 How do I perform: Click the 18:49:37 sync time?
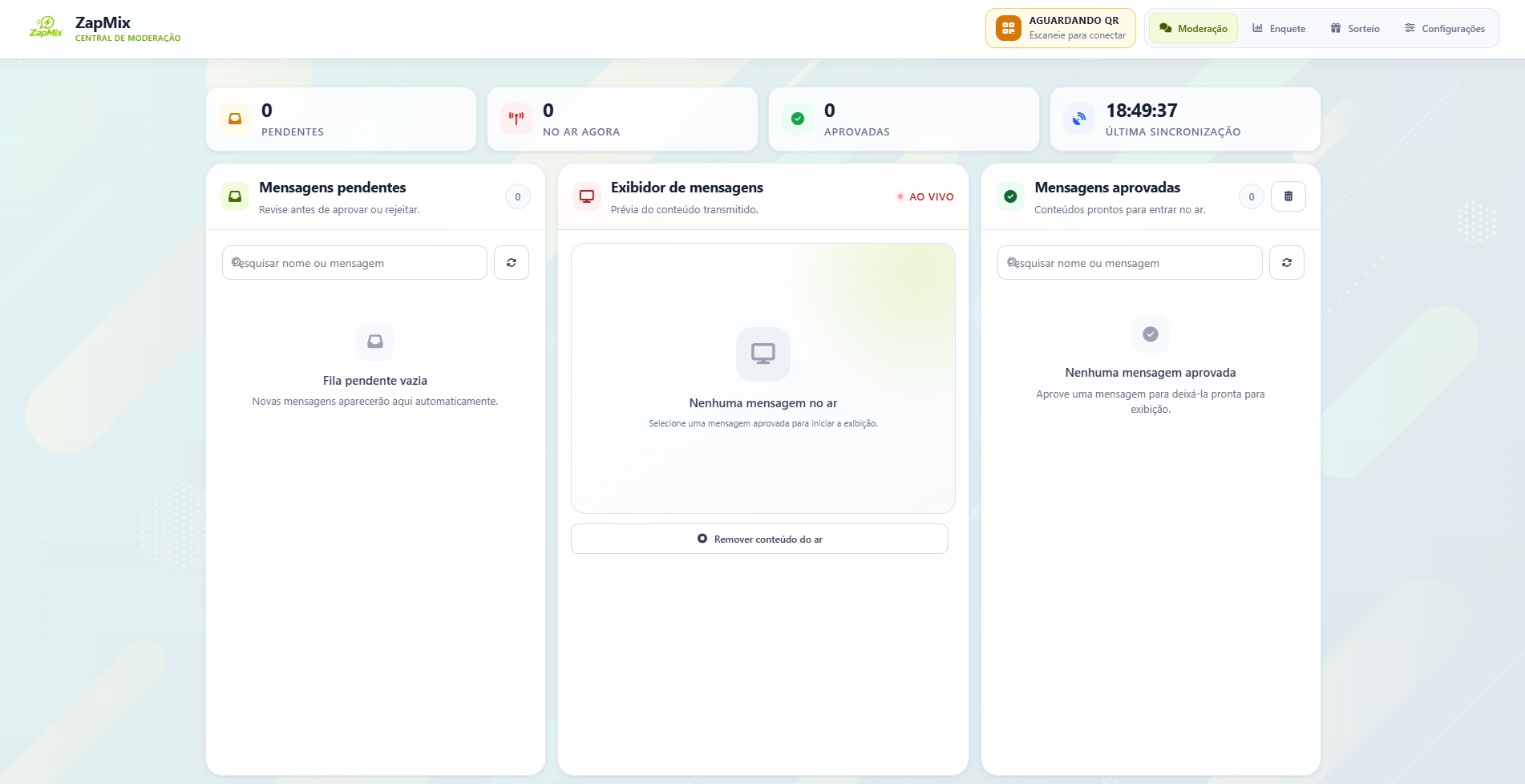[1142, 111]
